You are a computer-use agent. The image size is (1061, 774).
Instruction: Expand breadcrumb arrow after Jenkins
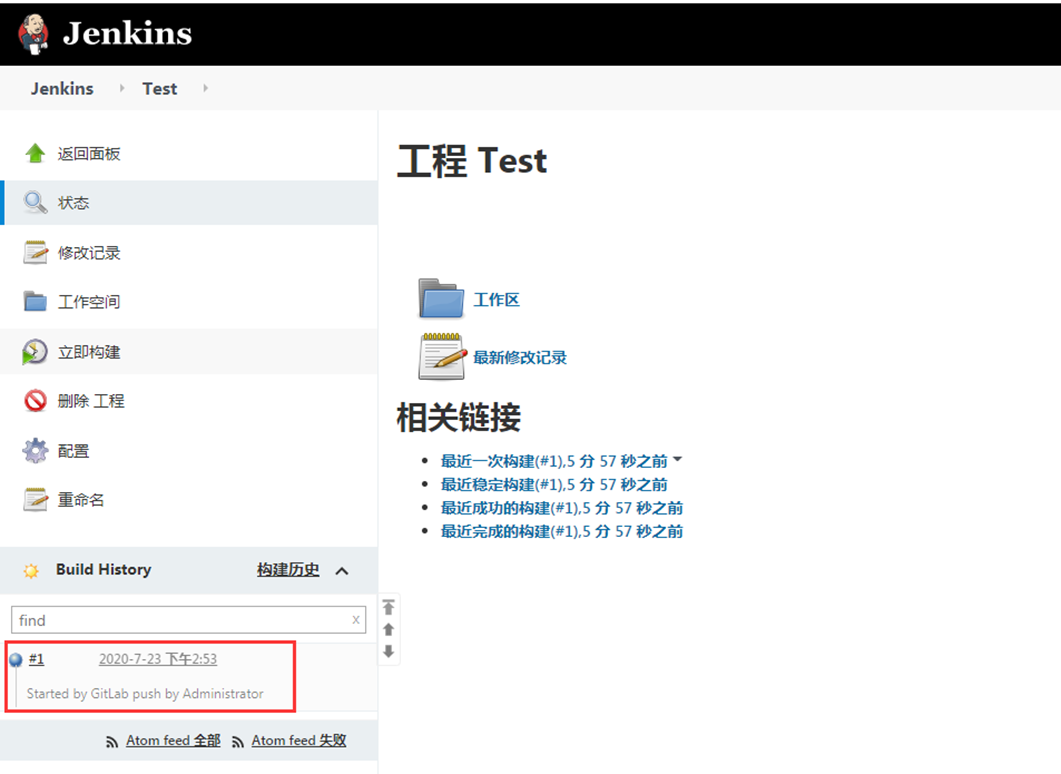[x=122, y=88]
